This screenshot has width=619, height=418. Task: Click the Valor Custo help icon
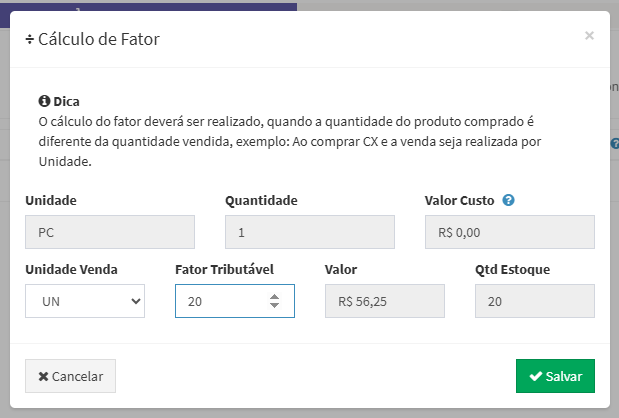[x=509, y=200]
